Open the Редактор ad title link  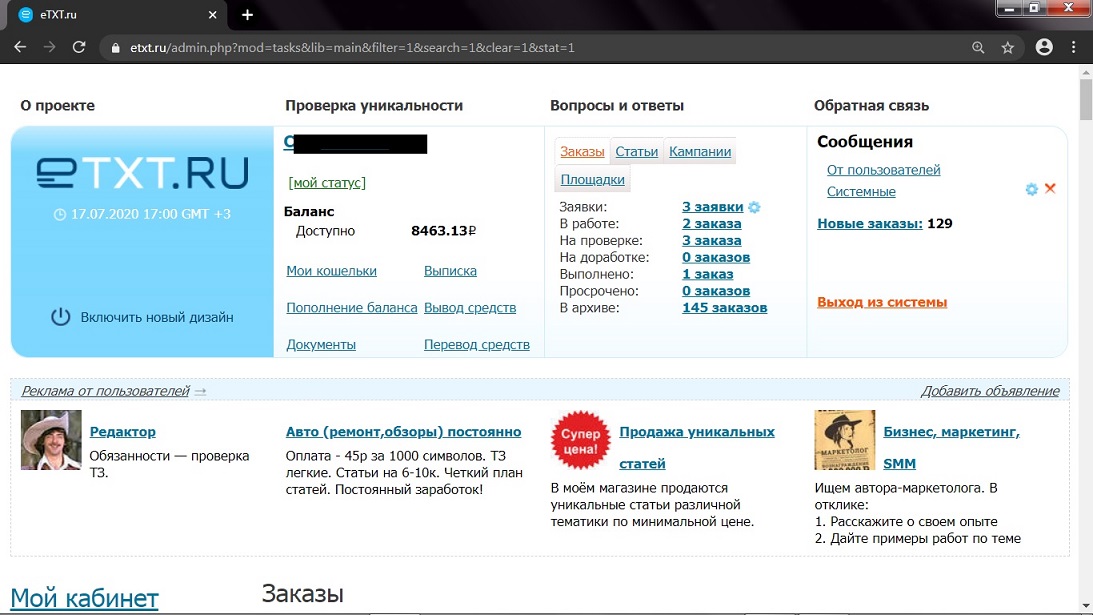point(123,432)
